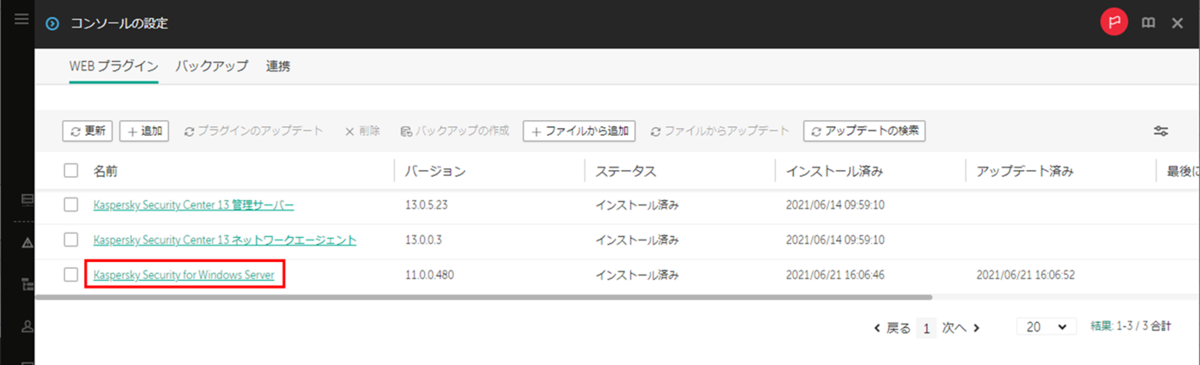
Task: Check Kaspersky Security for Windows Server row
Action: [x=71, y=274]
